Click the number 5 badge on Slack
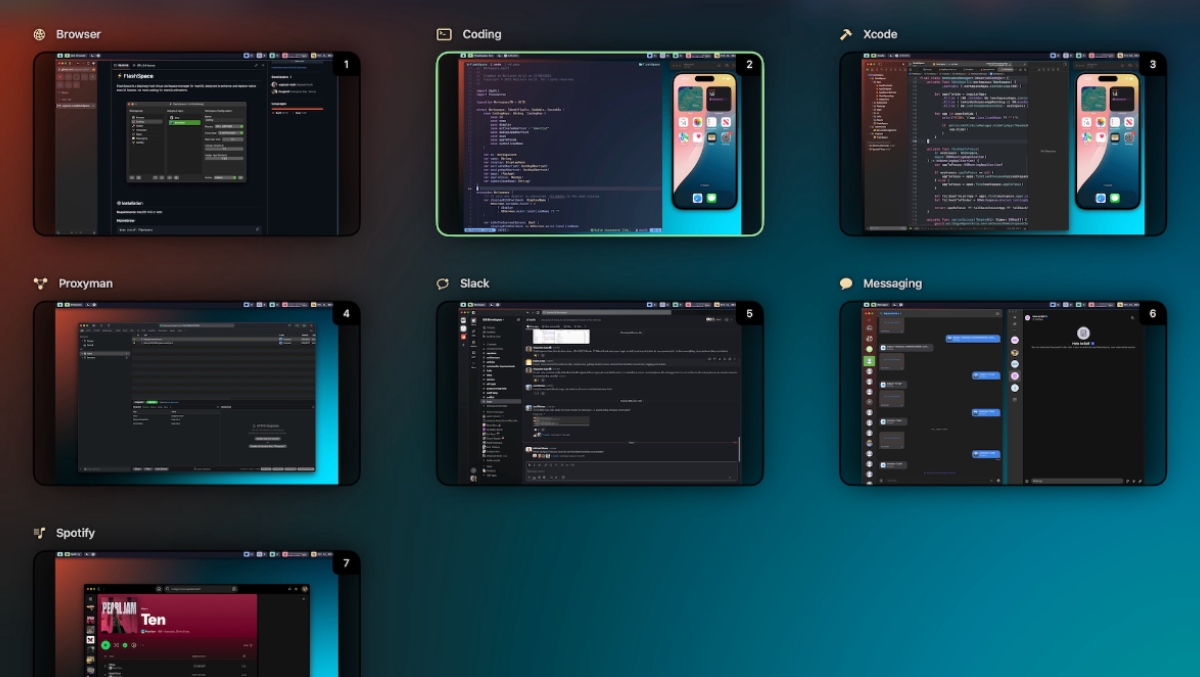The image size is (1200, 677). tap(749, 314)
